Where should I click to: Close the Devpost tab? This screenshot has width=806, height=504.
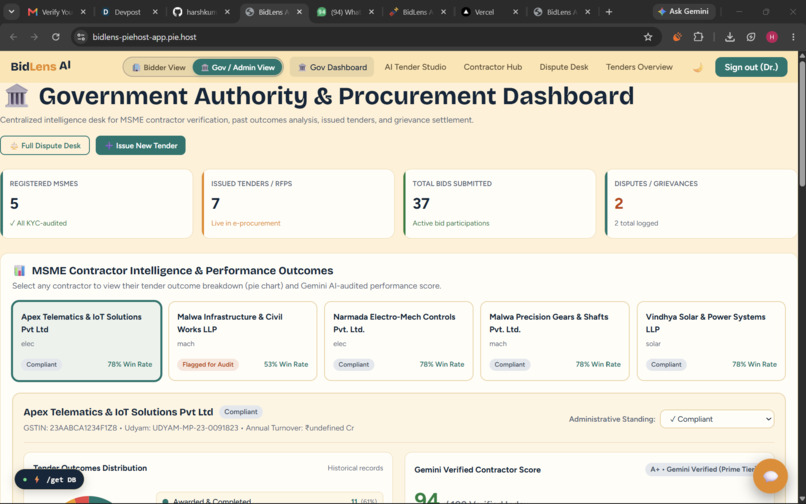[x=155, y=12]
